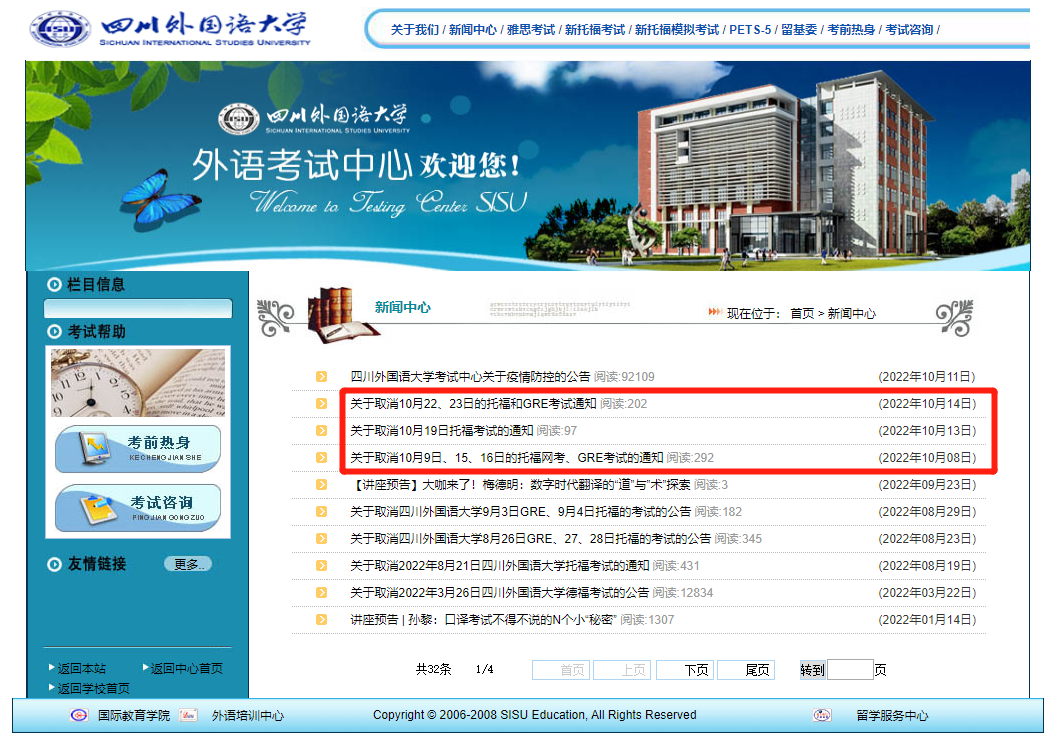Screen dimensions: 1056x749
Task: Jump to last page with 尾页
Action: coord(746,670)
